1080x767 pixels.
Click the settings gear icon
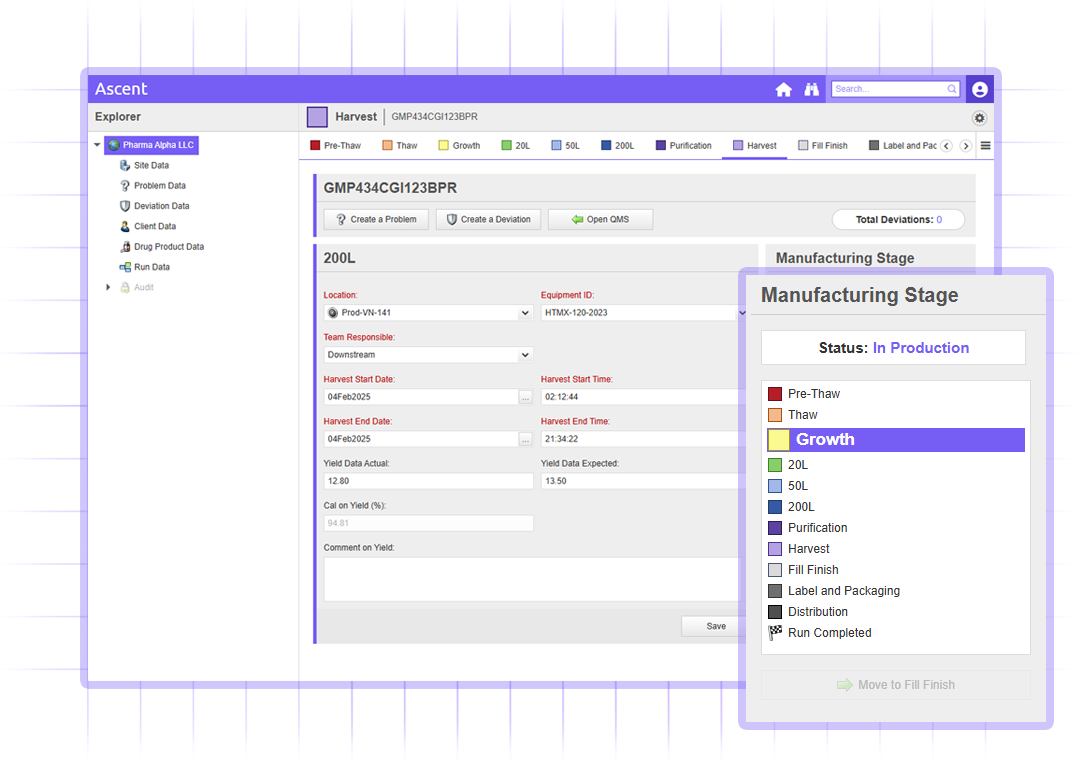(x=979, y=118)
